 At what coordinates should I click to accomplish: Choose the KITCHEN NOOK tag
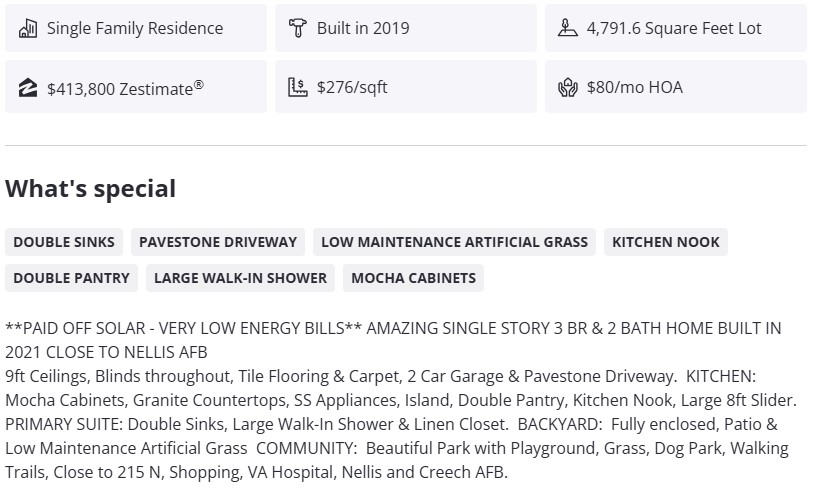(x=665, y=242)
